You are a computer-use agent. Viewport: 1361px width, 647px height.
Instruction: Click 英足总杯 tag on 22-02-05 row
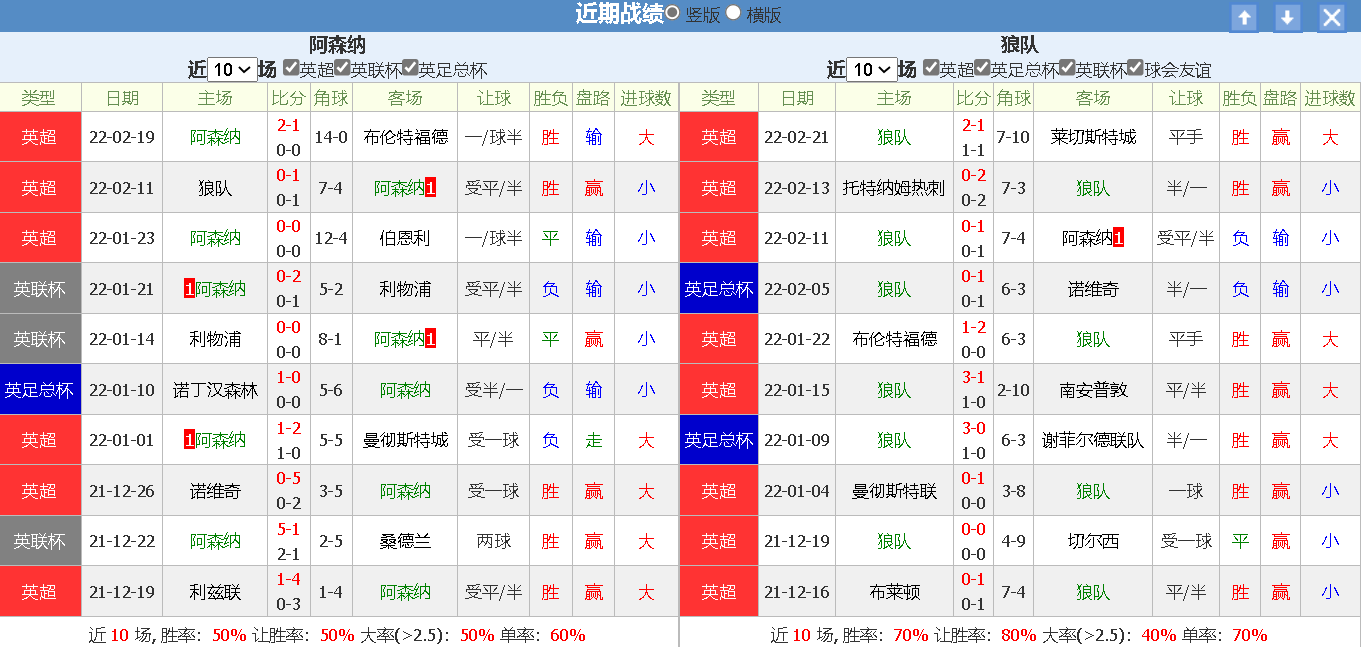[718, 289]
